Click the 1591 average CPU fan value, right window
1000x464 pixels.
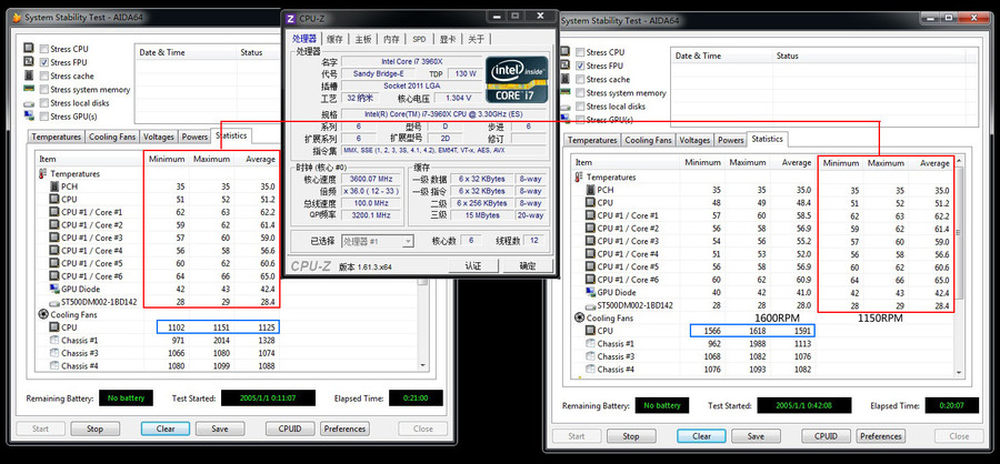pos(798,331)
